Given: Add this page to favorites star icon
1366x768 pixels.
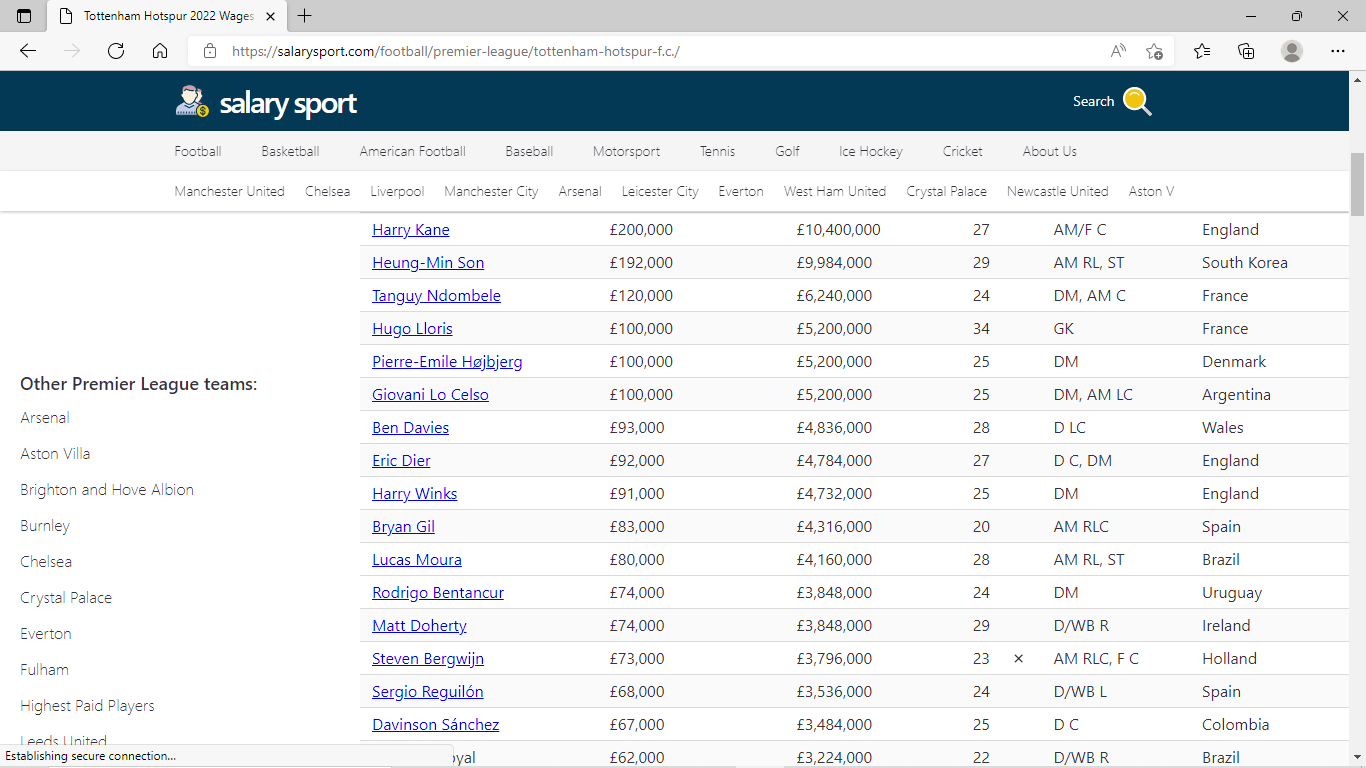Looking at the screenshot, I should tap(1154, 51).
